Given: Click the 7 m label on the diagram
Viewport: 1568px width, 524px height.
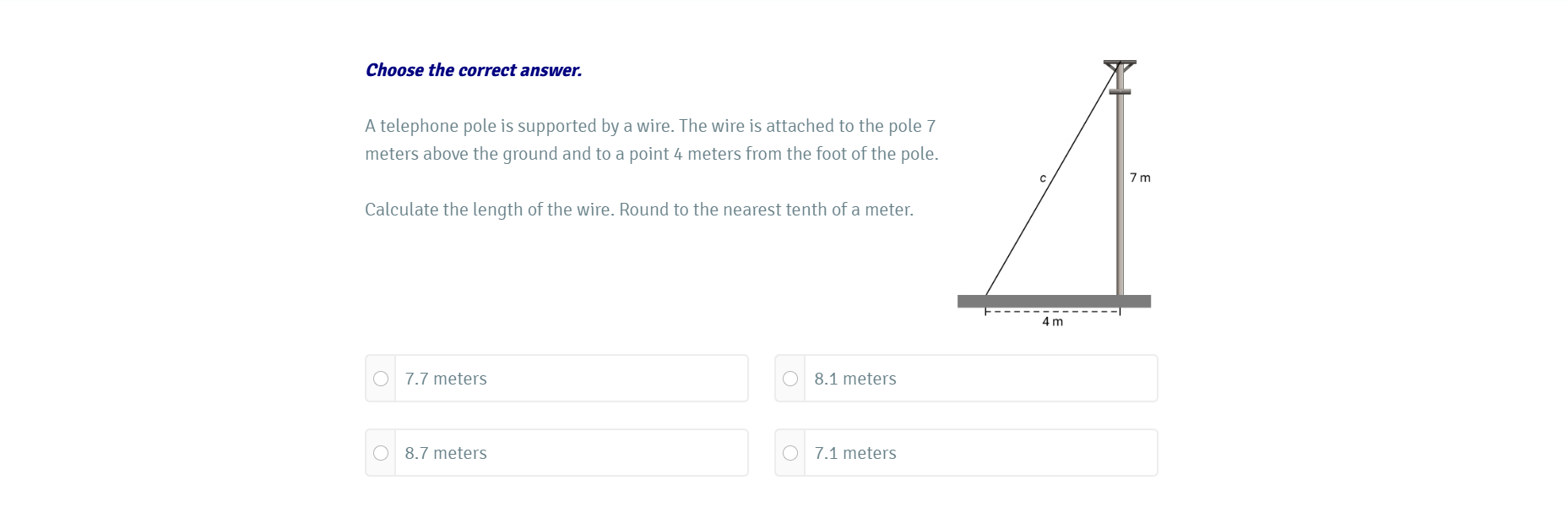Looking at the screenshot, I should click(x=1139, y=177).
